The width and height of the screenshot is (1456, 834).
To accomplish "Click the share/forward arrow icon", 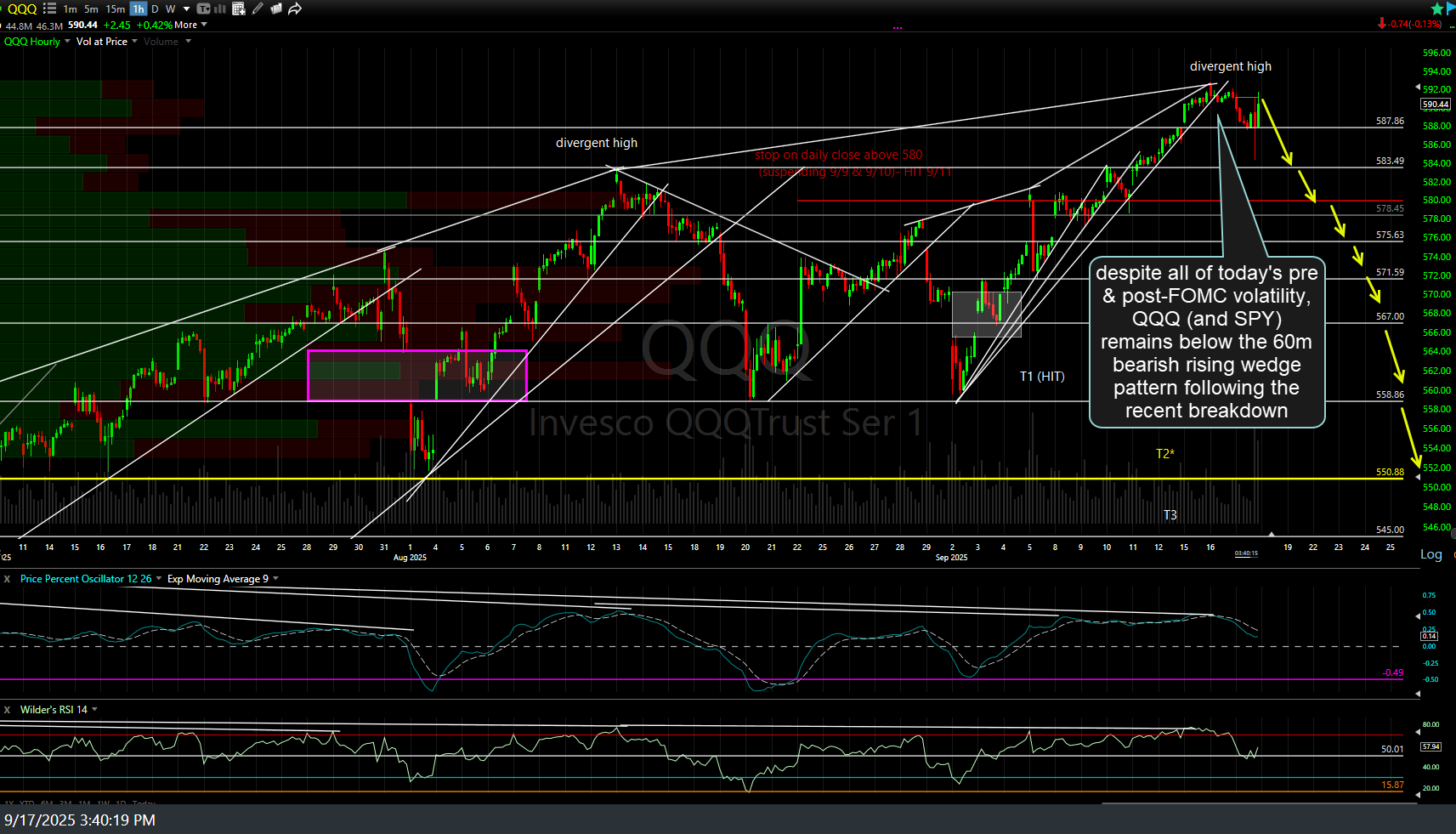I will pos(295,9).
